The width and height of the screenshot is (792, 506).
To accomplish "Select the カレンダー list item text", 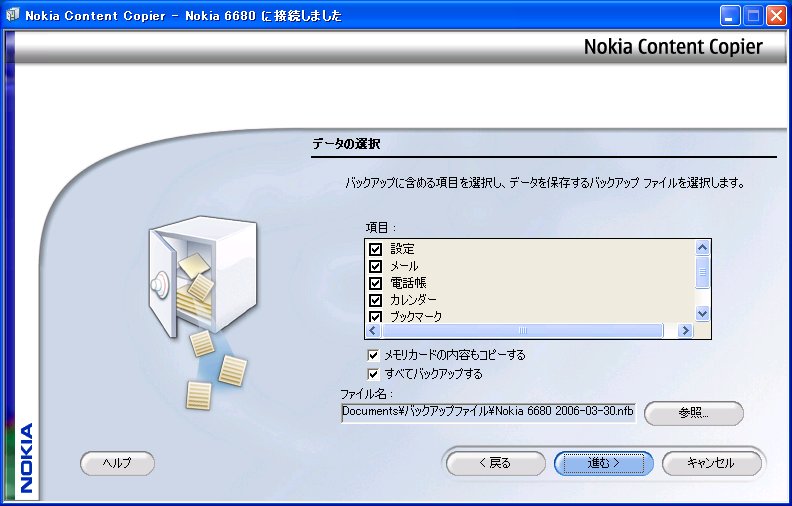I will pos(413,300).
